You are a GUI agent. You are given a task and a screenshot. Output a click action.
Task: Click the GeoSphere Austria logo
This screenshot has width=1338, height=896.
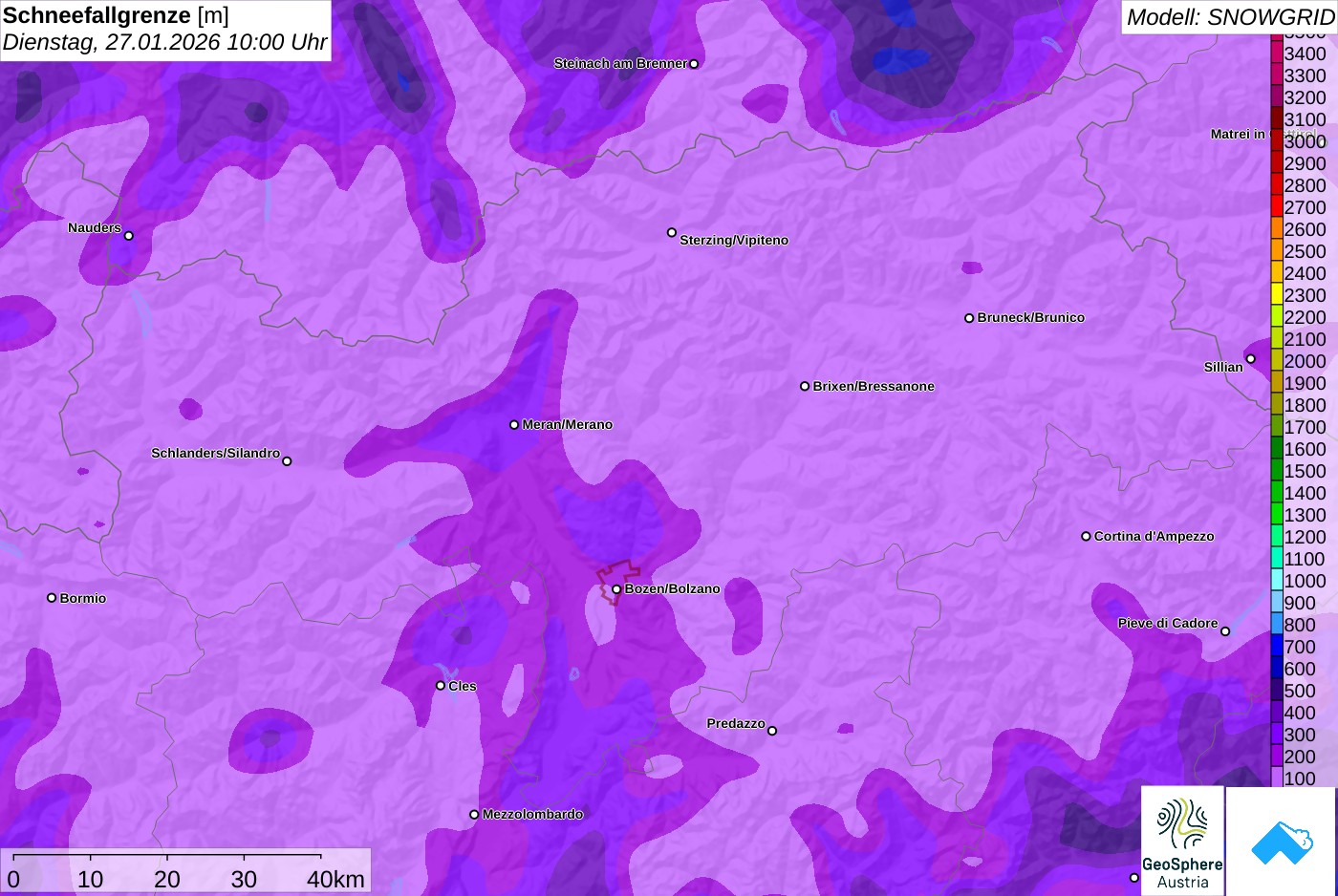point(1182,841)
